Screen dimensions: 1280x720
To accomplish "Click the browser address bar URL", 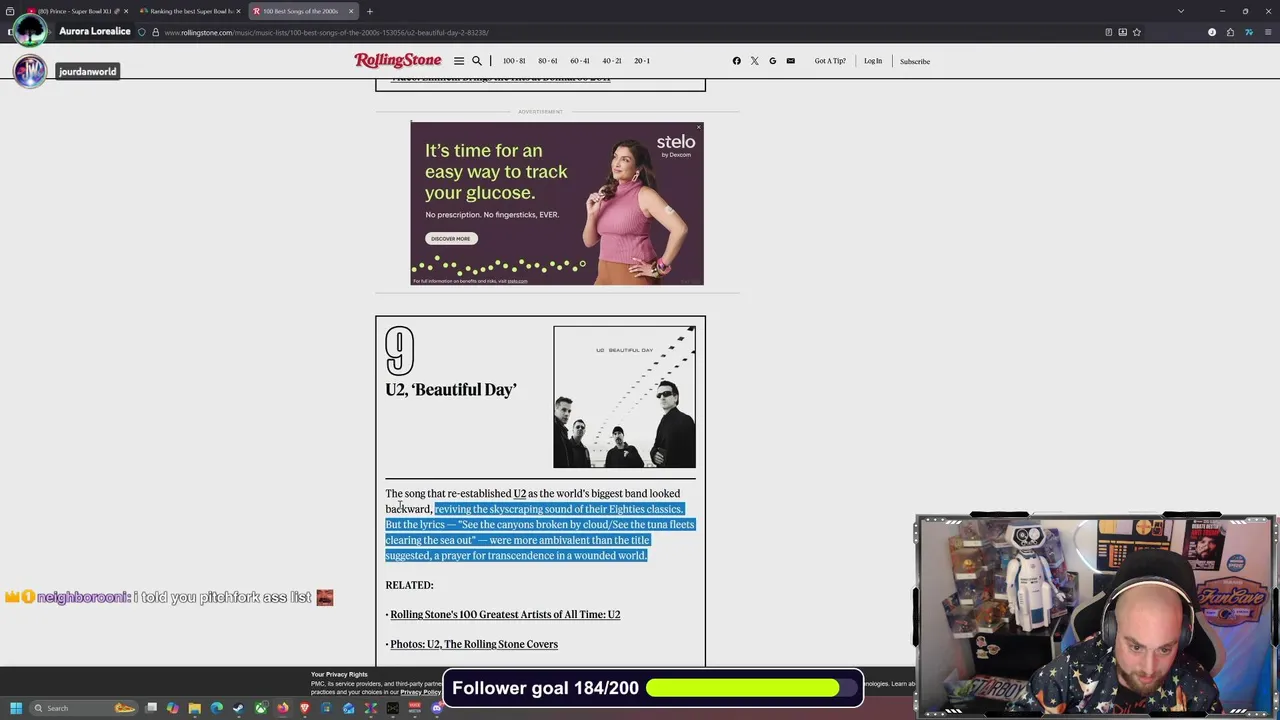I will (x=326, y=32).
